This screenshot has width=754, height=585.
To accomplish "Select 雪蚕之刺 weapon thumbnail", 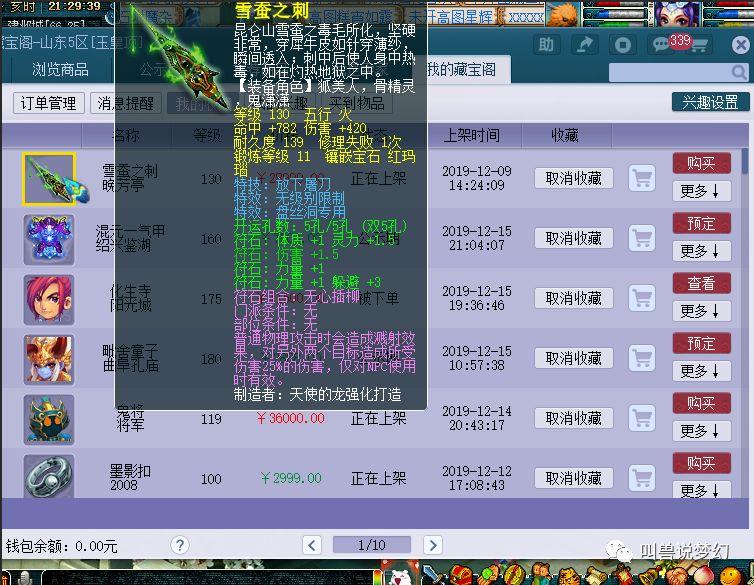I will coord(49,179).
